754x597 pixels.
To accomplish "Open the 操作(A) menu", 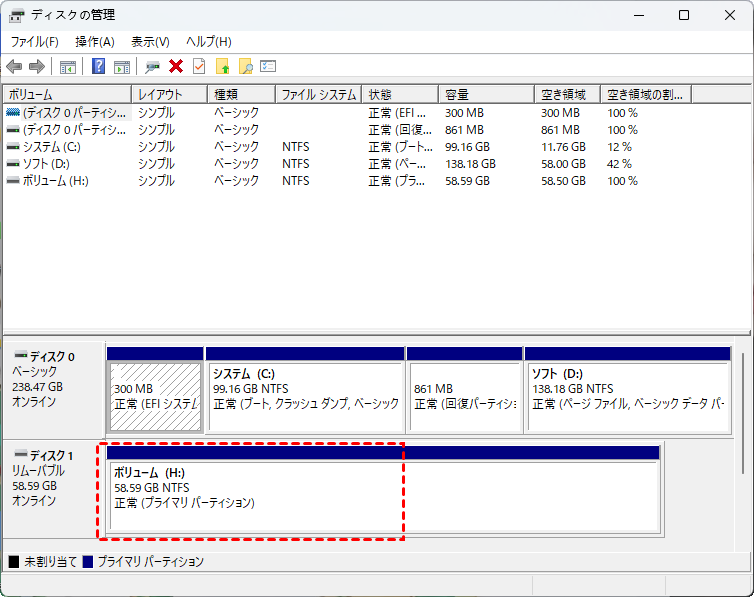I will 95,42.
